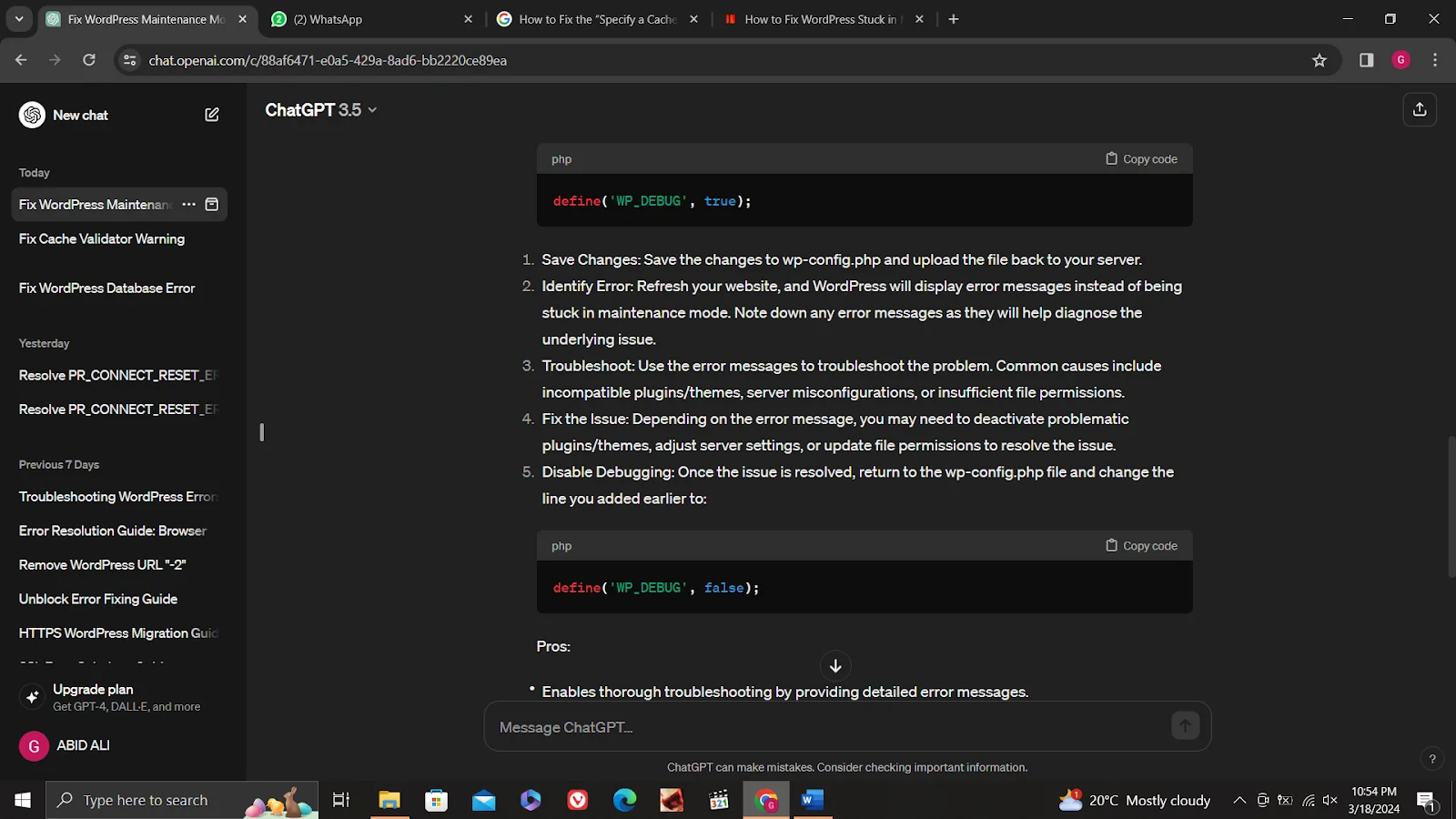This screenshot has height=819, width=1456.
Task: Open the browser side panel icon
Action: click(1366, 60)
